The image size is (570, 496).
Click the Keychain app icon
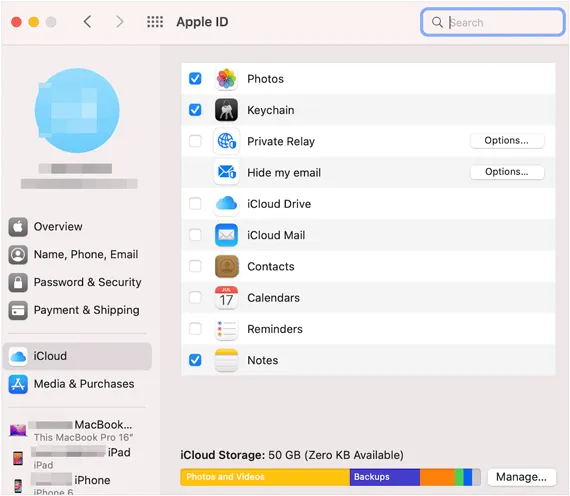click(x=226, y=110)
